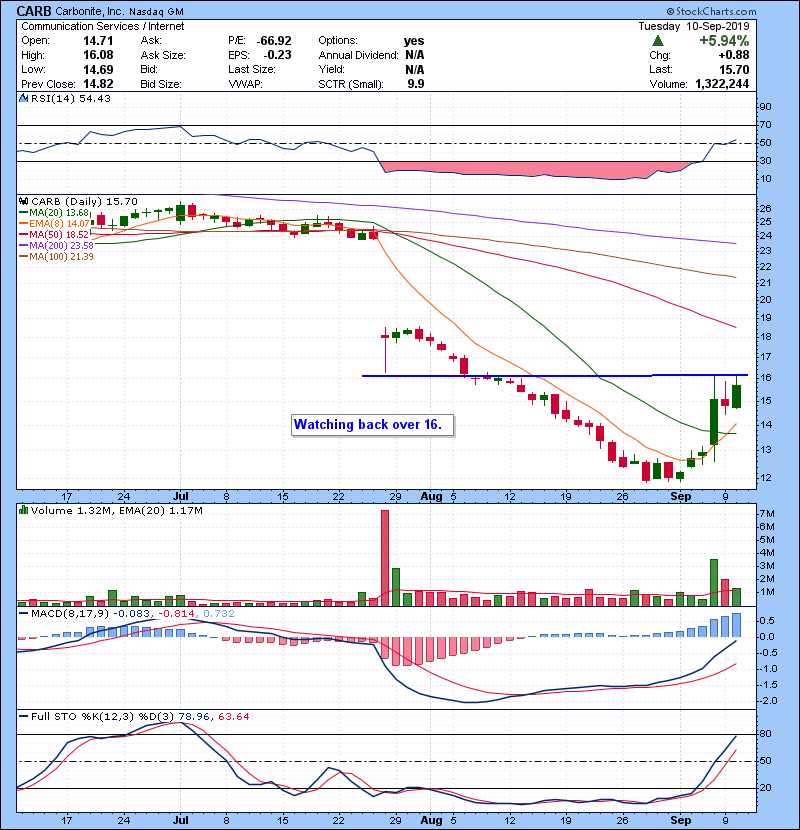Click the 'MA(20) 13.68' legend entry

54,212
